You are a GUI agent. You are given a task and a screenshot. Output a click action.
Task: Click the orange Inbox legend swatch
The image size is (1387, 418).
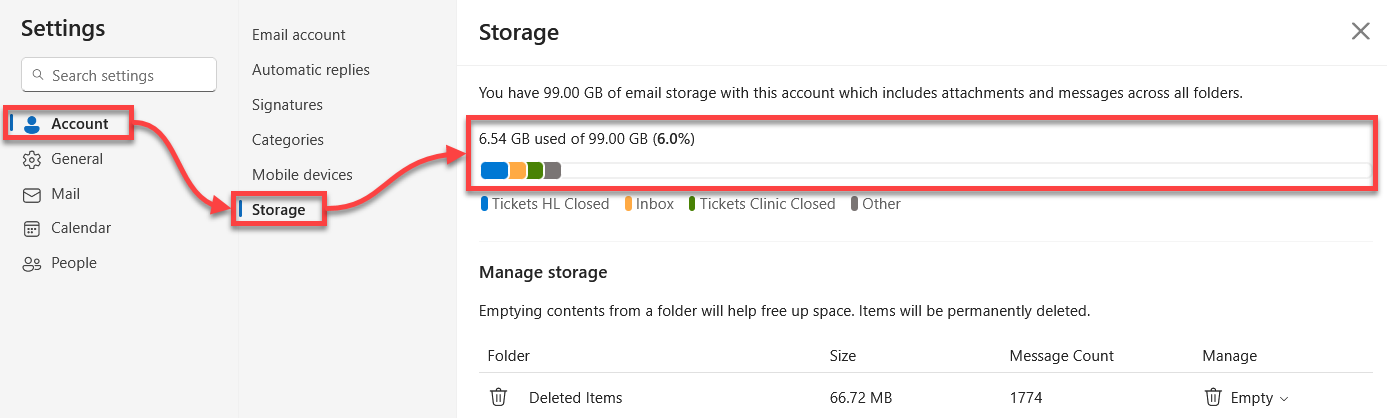[629, 204]
